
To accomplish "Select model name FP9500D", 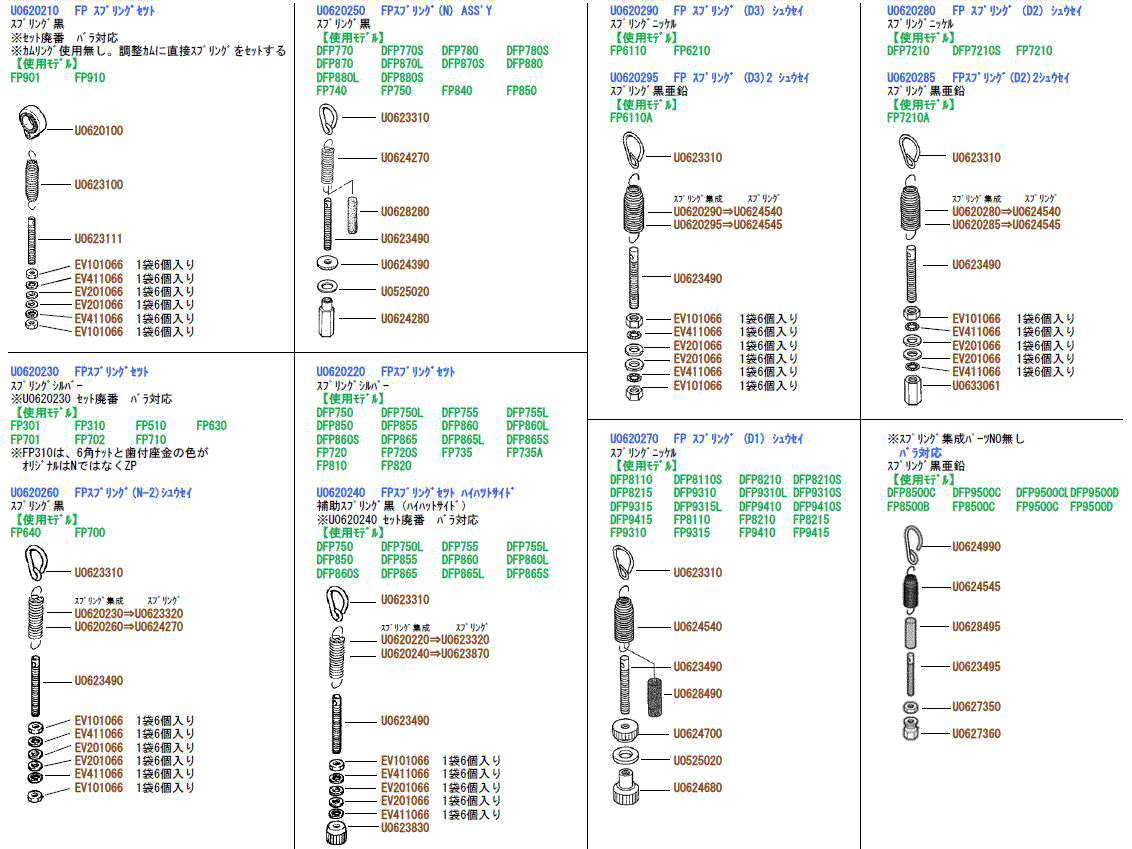I will (1092, 508).
